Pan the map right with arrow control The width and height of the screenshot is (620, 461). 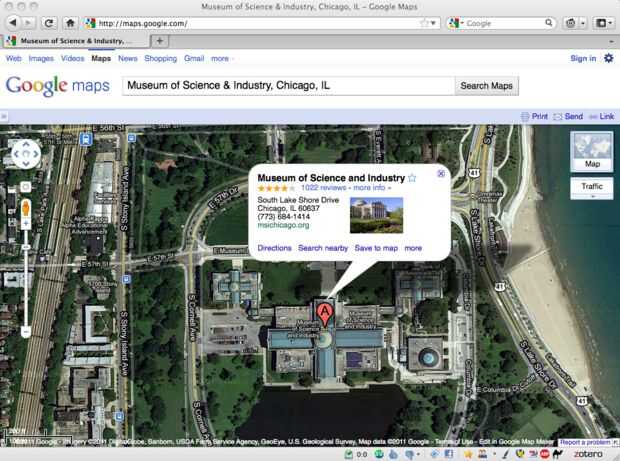(x=36, y=154)
